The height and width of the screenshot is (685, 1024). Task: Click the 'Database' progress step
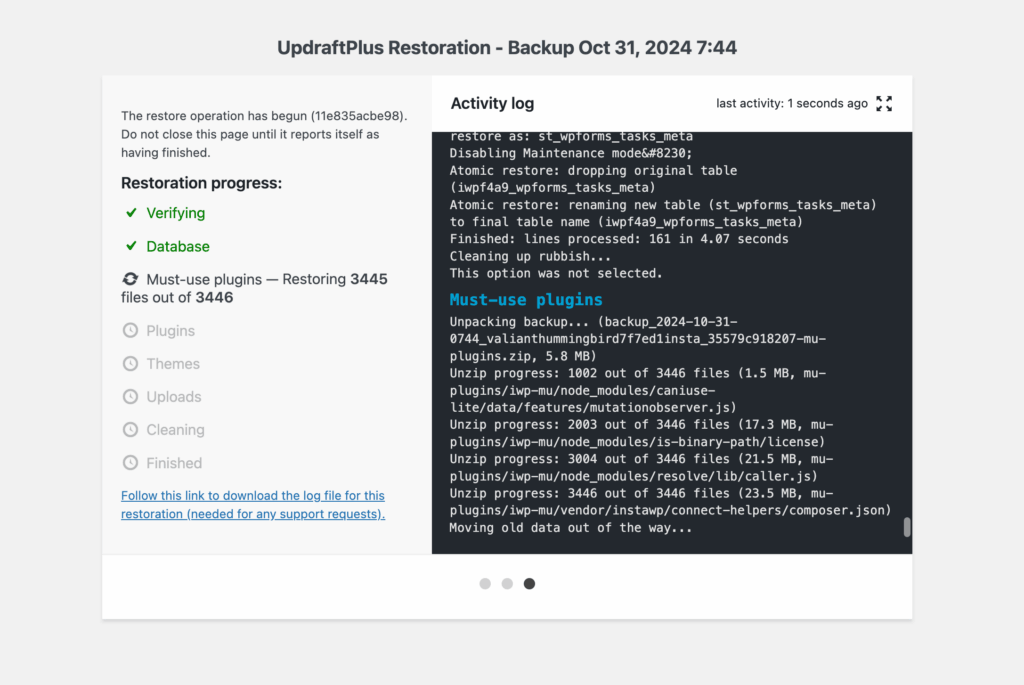coord(178,247)
